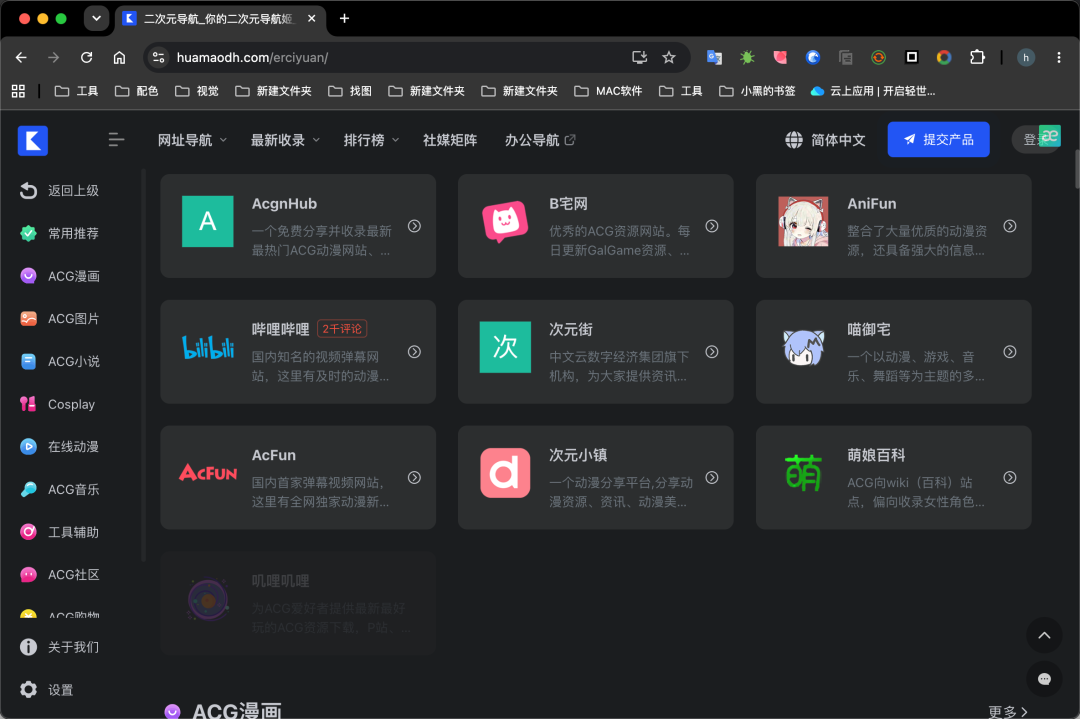Go to 在线动漫 sidebar category
This screenshot has width=1080, height=719.
coord(61,447)
